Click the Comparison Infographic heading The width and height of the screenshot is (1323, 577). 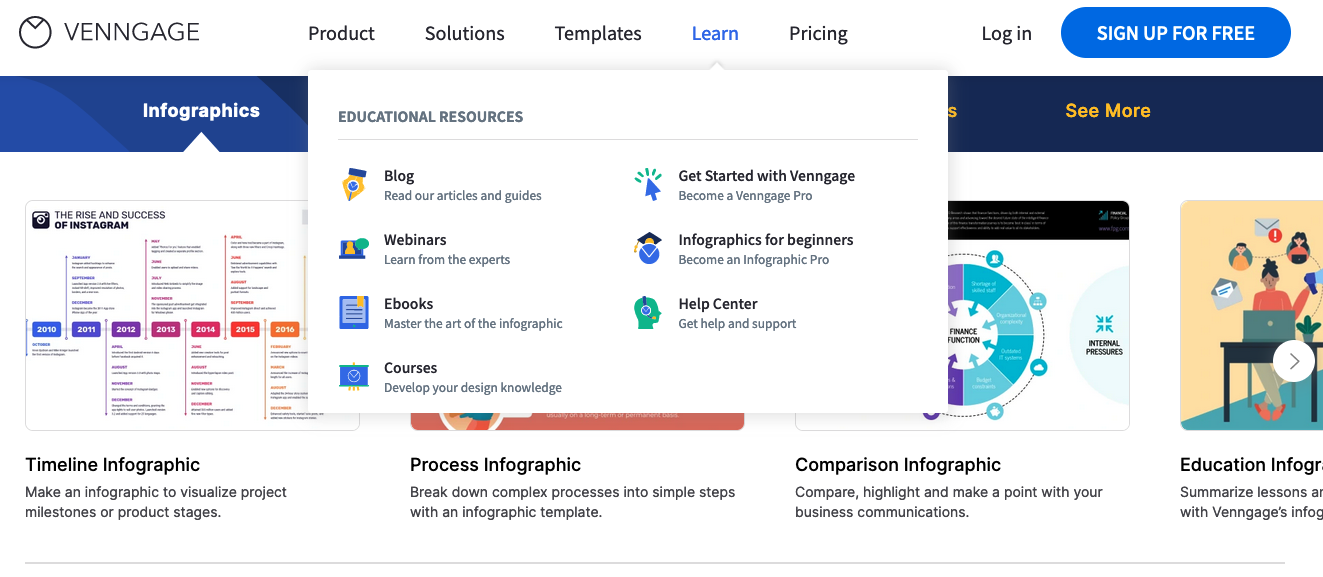[898, 464]
